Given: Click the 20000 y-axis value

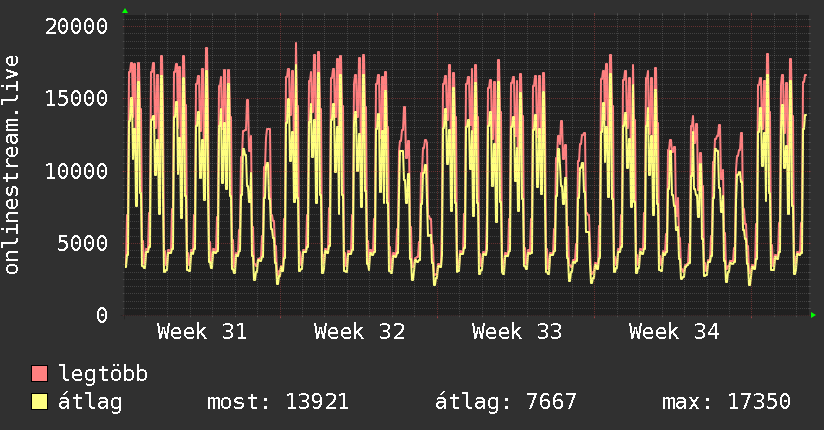Looking at the screenshot, I should click(x=76, y=26).
